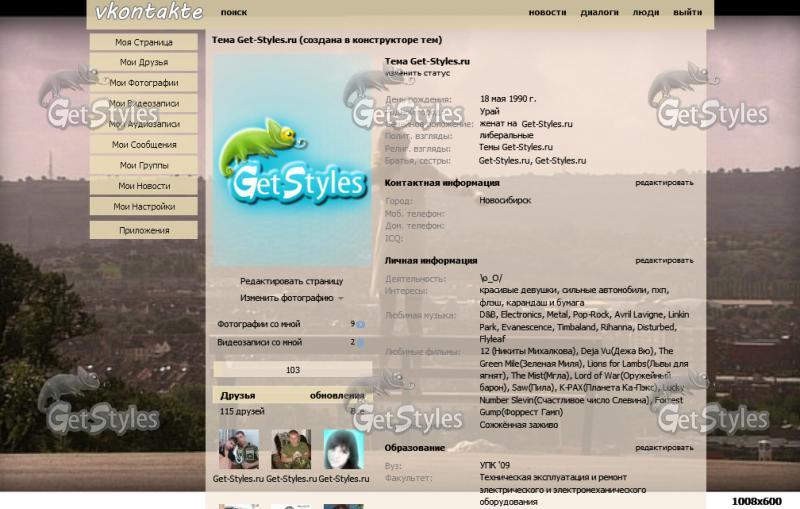Open Мои Друзья from the sidebar
The height and width of the screenshot is (509, 800).
tap(144, 62)
